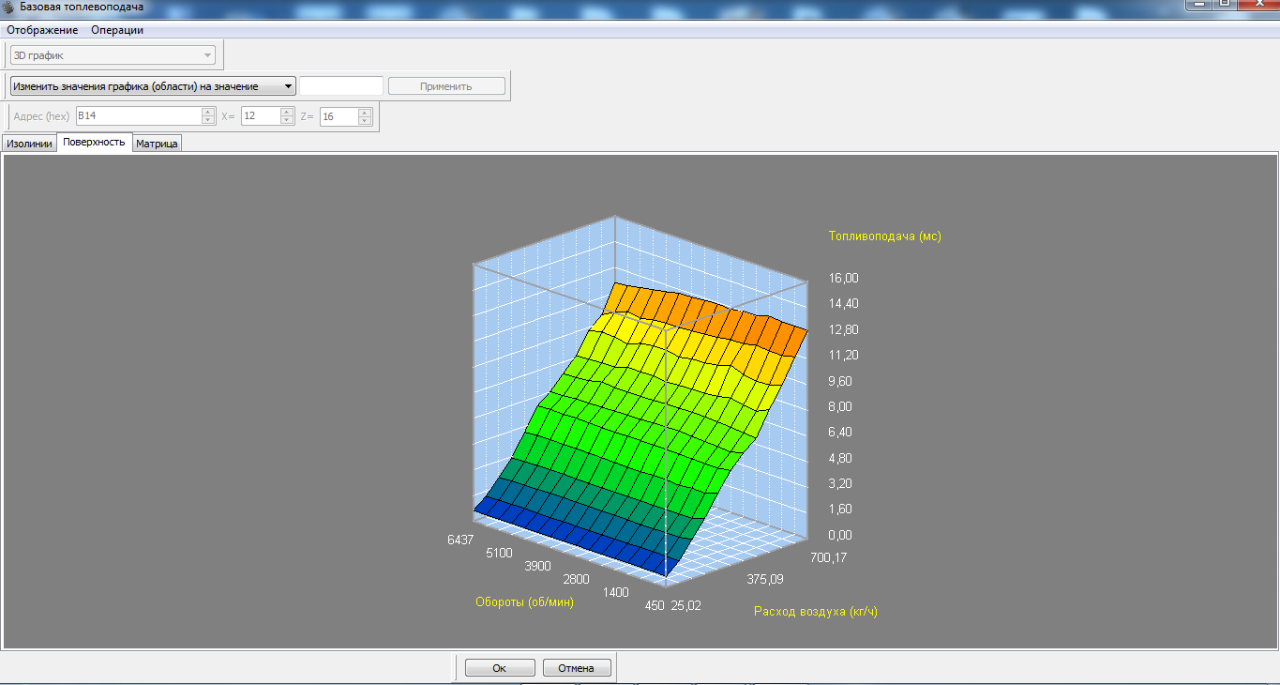Open the Операции menu
This screenshot has width=1280, height=685.
[117, 30]
